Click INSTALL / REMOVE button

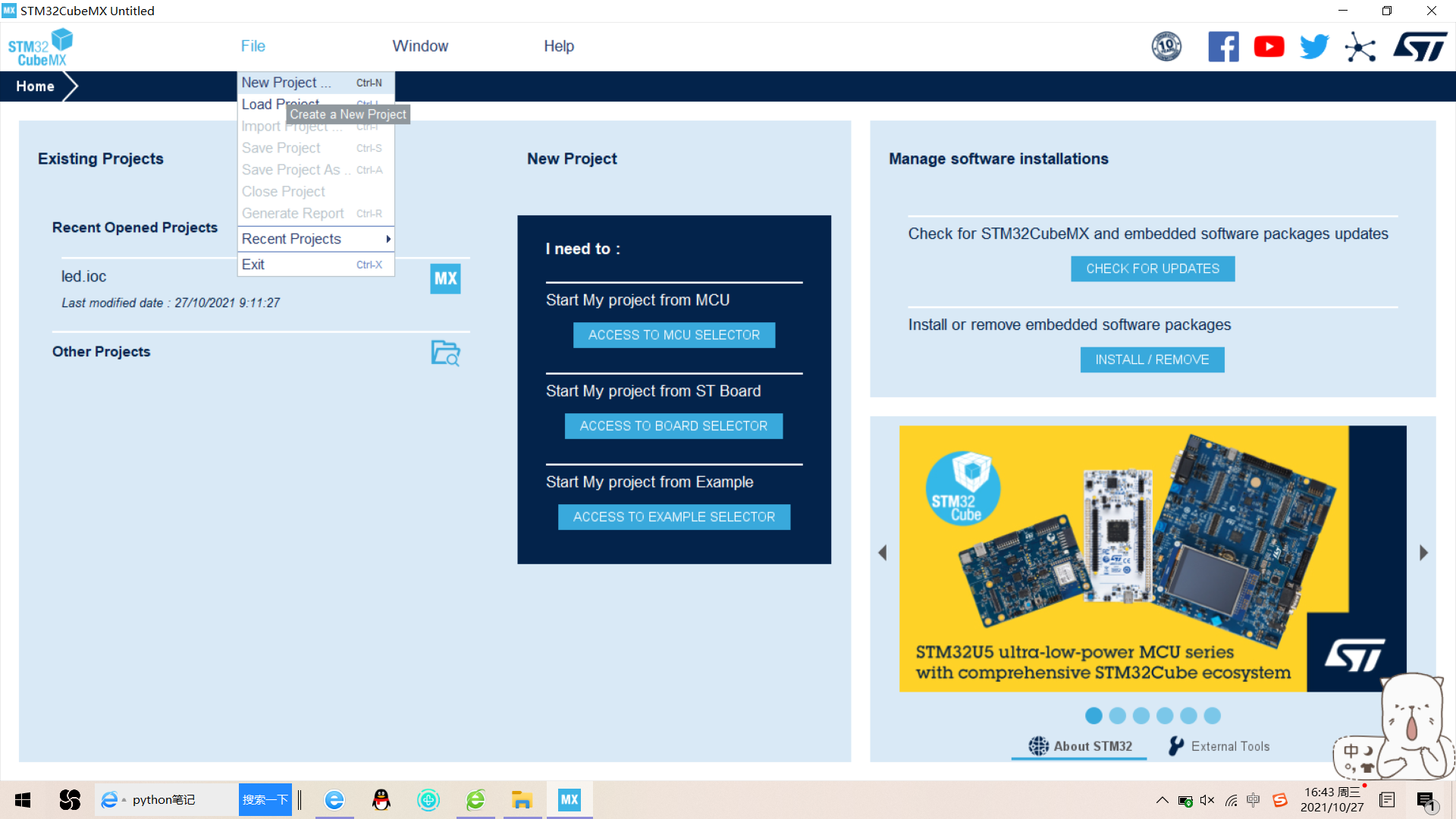point(1152,360)
